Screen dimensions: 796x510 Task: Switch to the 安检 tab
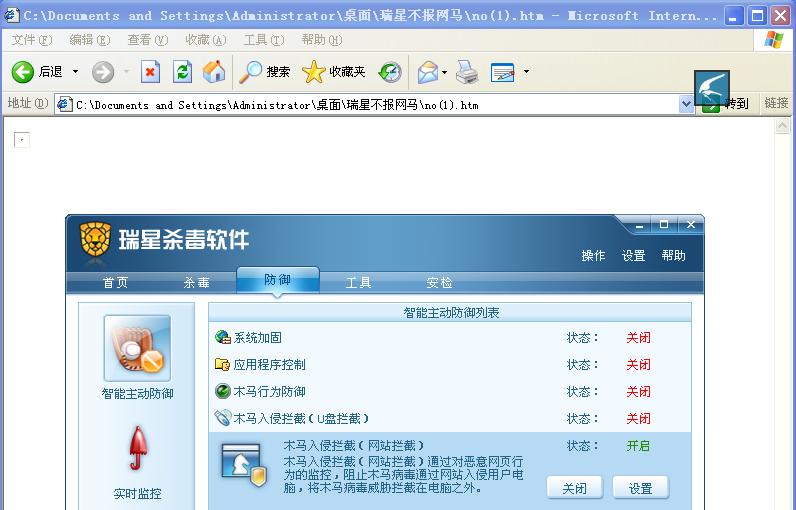click(439, 283)
